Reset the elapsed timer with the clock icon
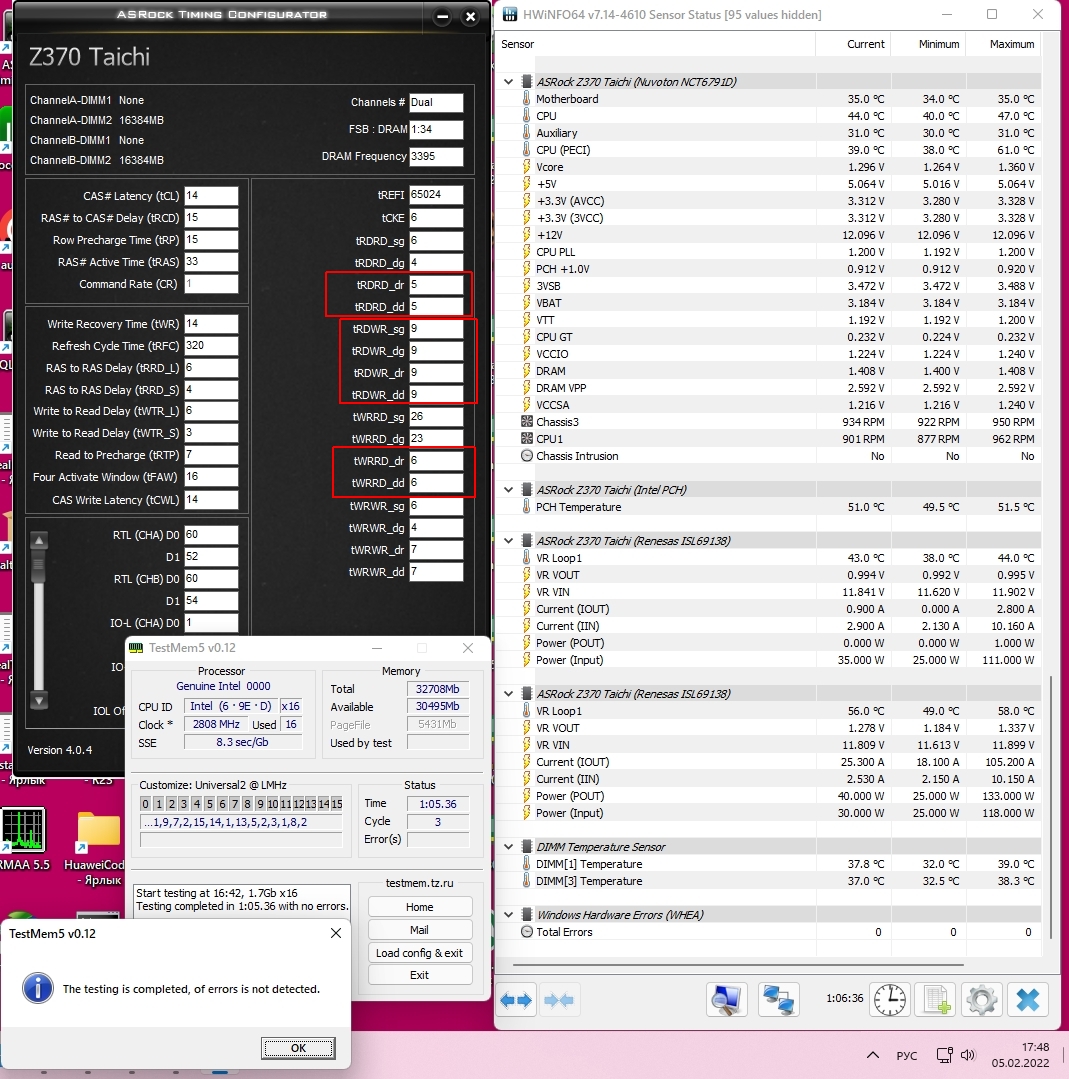1069x1079 pixels. 890,1000
